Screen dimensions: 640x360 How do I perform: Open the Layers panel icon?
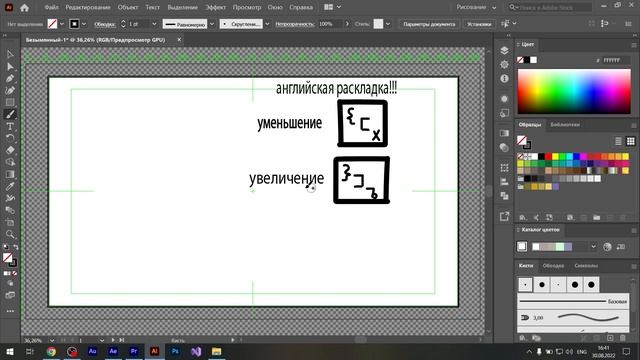point(504,50)
